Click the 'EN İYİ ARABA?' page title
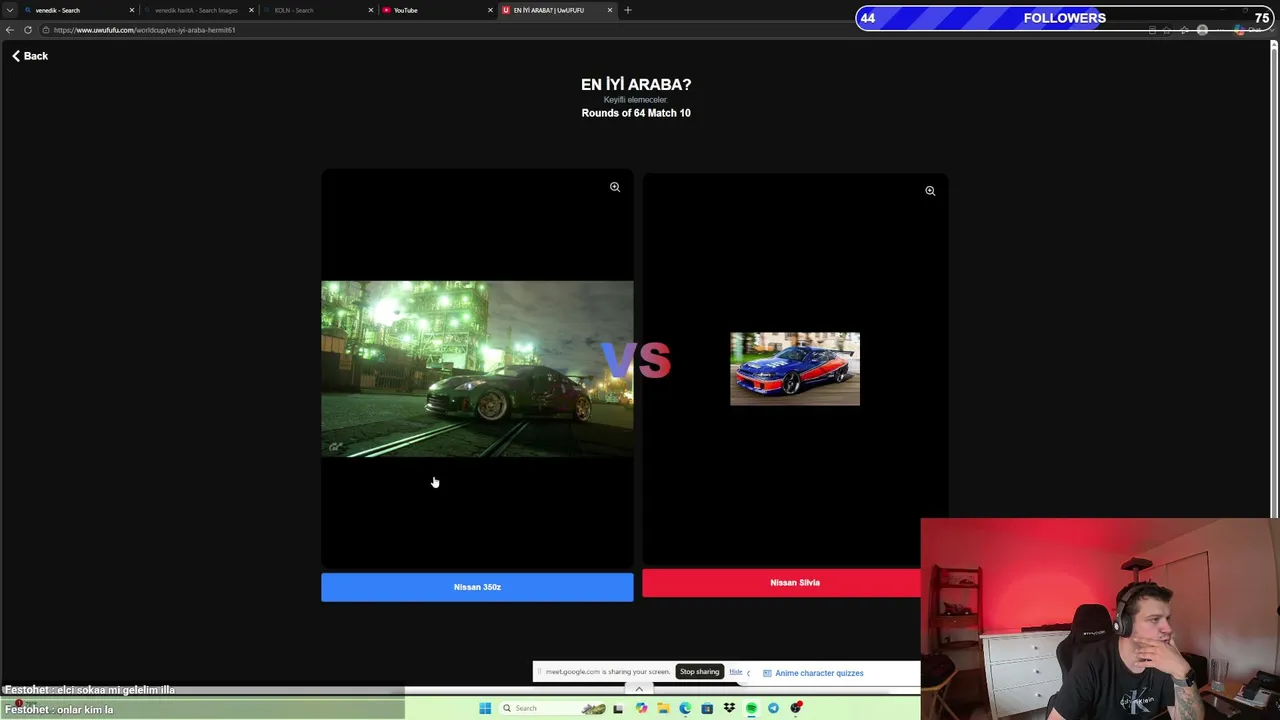Image resolution: width=1280 pixels, height=720 pixels. 636,85
